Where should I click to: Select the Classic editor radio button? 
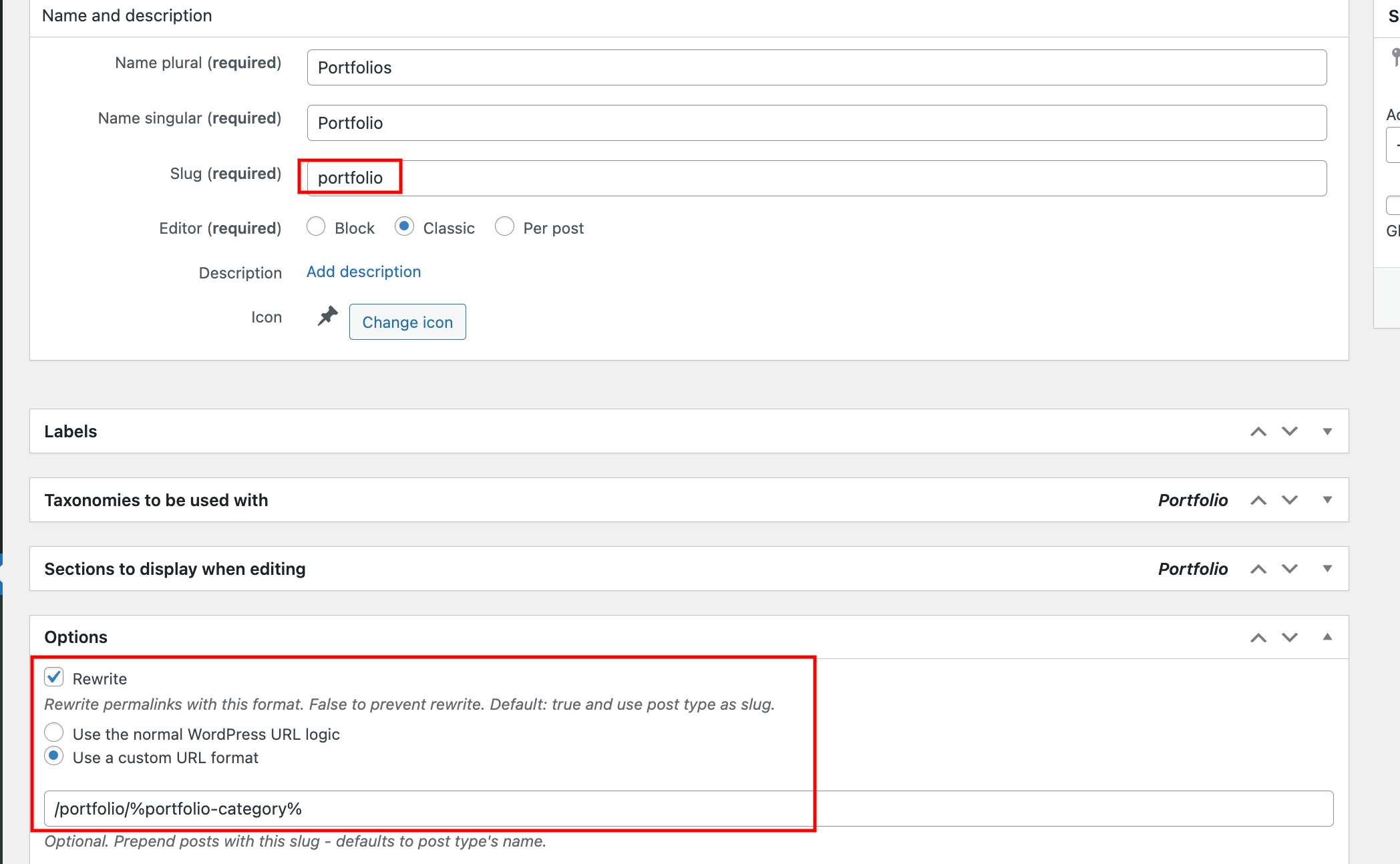tap(404, 227)
